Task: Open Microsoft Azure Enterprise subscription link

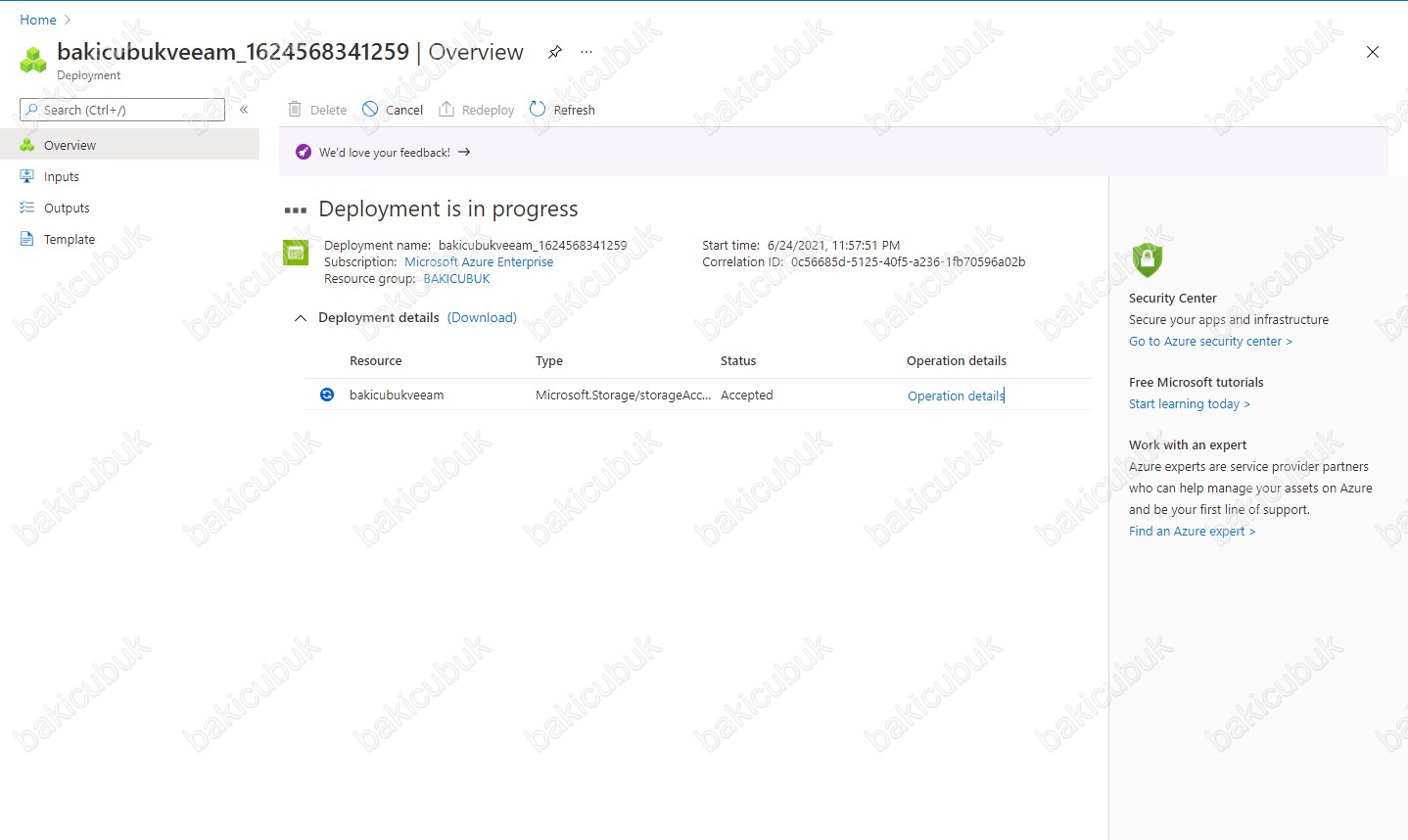Action: point(479,262)
